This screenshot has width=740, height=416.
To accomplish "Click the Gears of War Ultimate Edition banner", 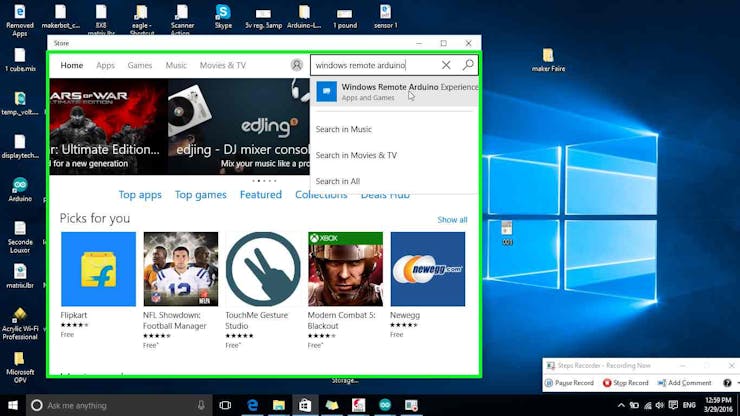I will point(109,127).
